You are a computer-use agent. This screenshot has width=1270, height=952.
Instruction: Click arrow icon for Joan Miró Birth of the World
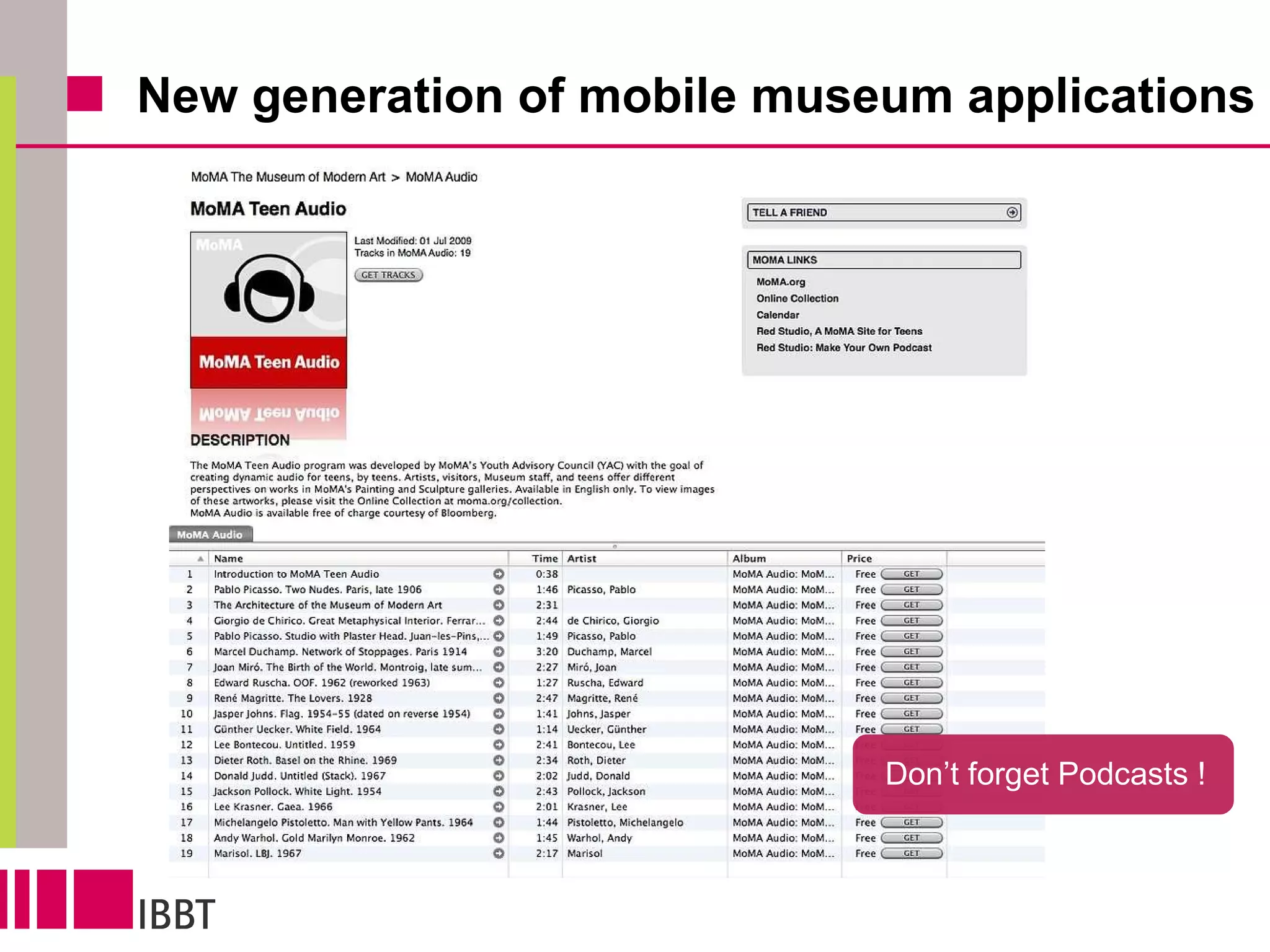(499, 667)
